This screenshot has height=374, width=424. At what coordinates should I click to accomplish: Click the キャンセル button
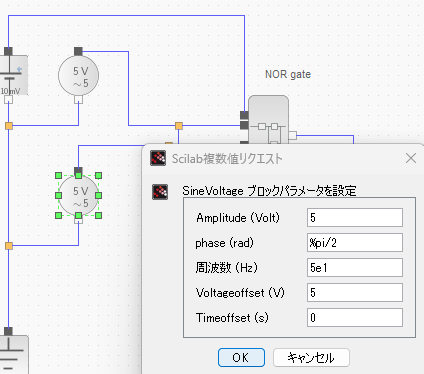tap(311, 358)
